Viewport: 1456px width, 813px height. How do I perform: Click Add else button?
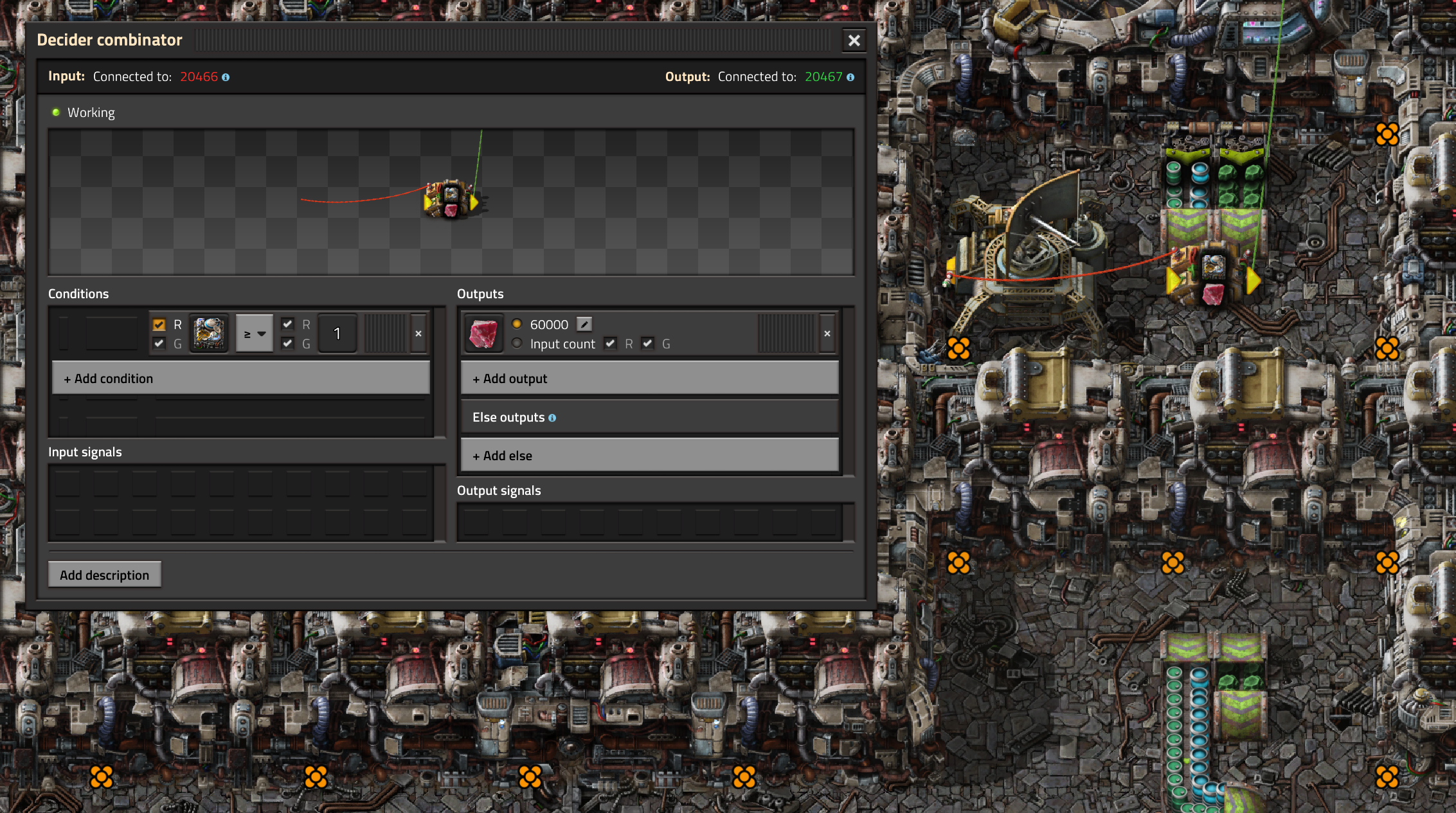[x=650, y=455]
